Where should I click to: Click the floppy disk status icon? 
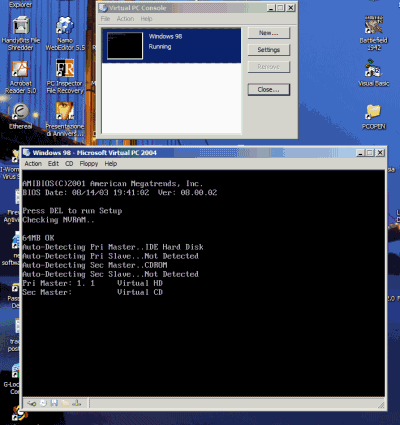tap(54, 403)
